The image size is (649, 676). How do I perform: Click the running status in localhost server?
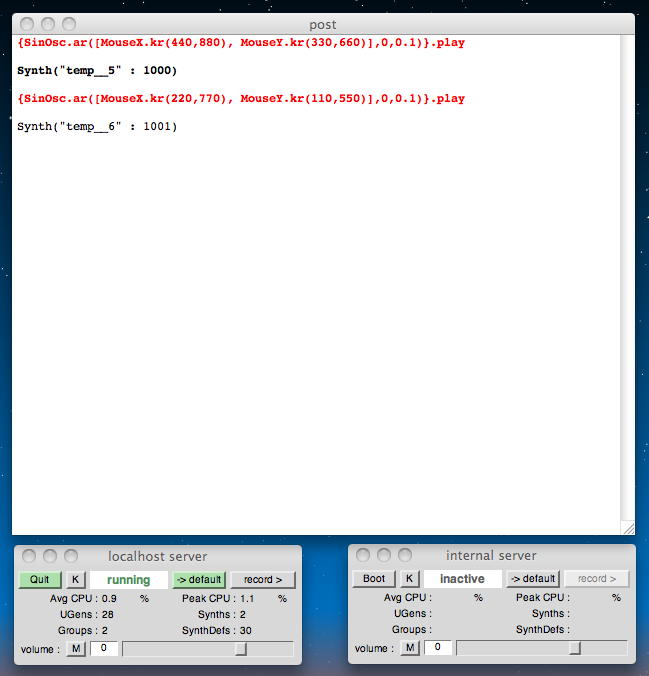[129, 580]
